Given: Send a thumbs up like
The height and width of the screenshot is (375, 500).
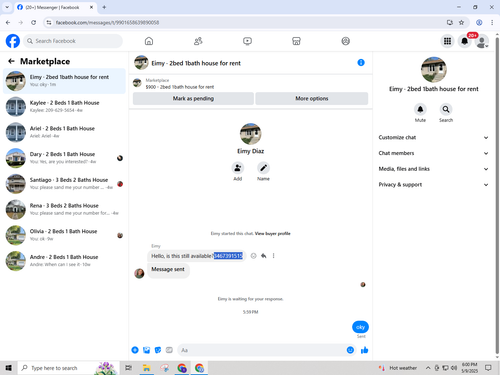Looking at the screenshot, I should coord(364,350).
